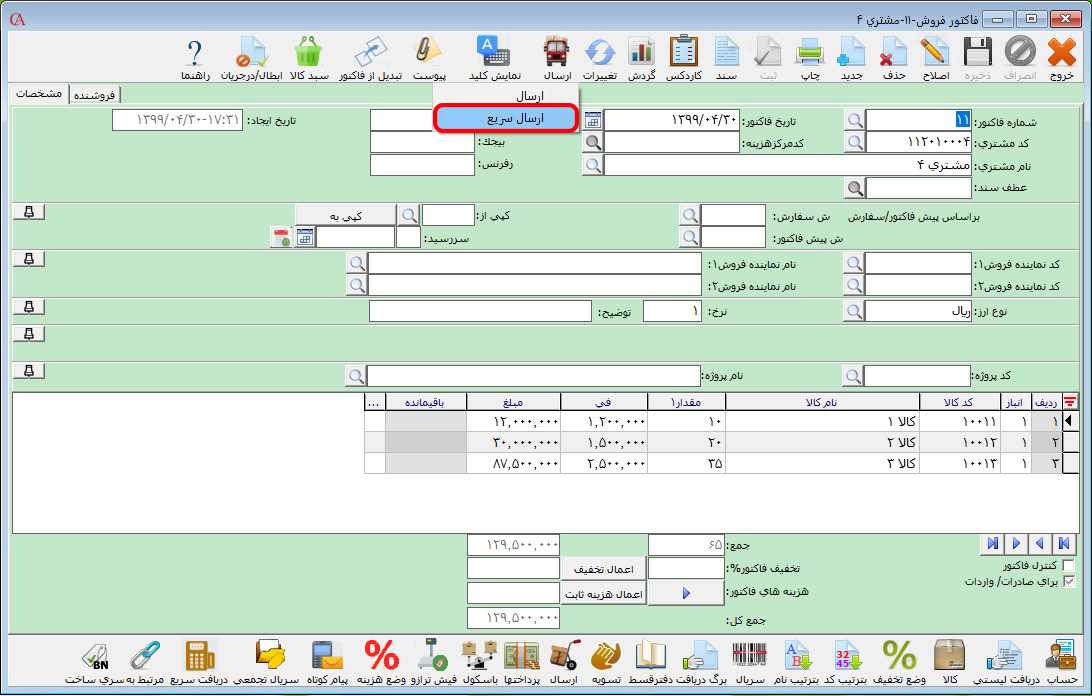Enable the کنترل فاکتور checkbox
This screenshot has width=1092, height=696.
(x=1069, y=566)
